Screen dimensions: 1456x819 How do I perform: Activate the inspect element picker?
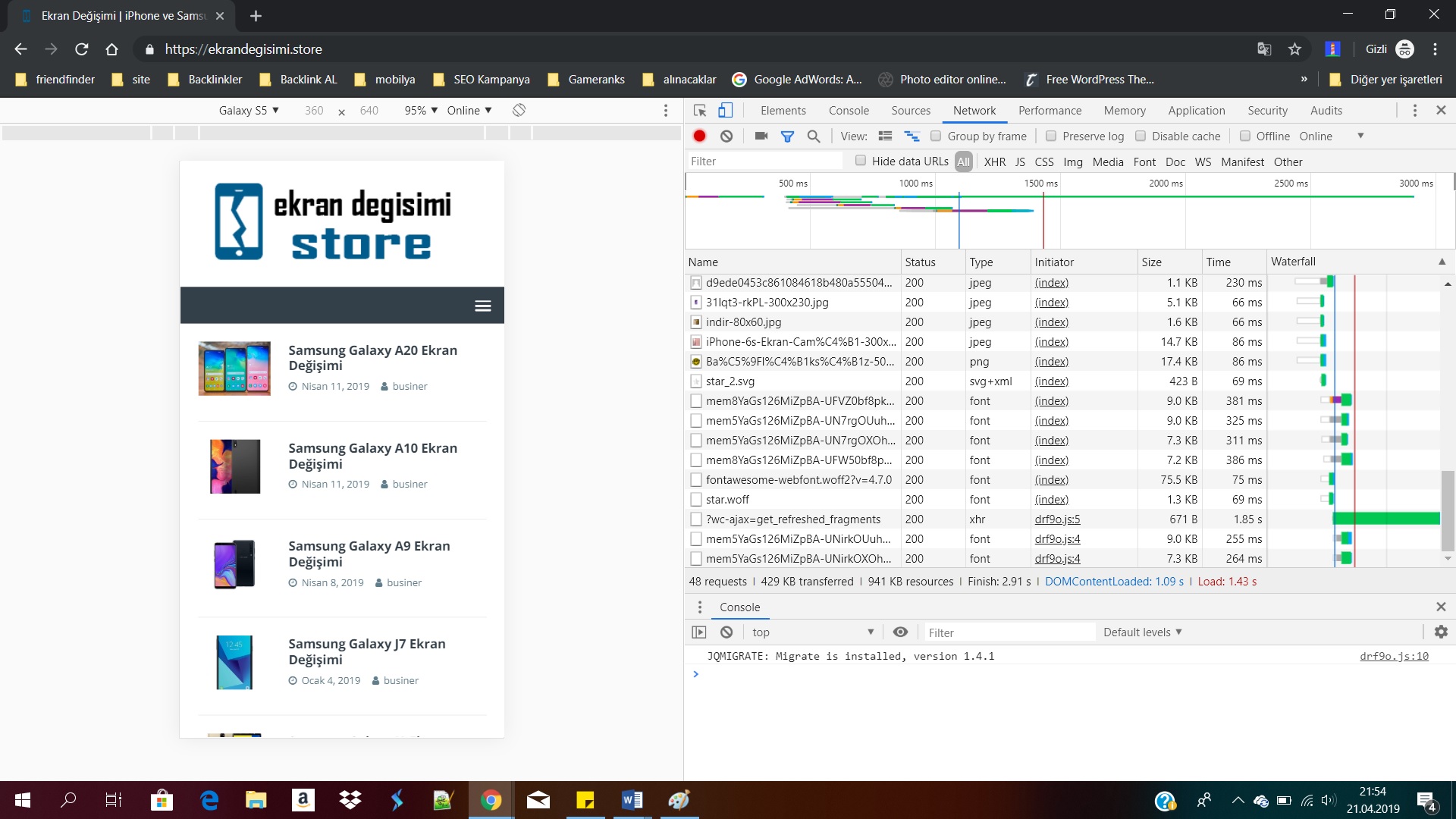(x=700, y=111)
